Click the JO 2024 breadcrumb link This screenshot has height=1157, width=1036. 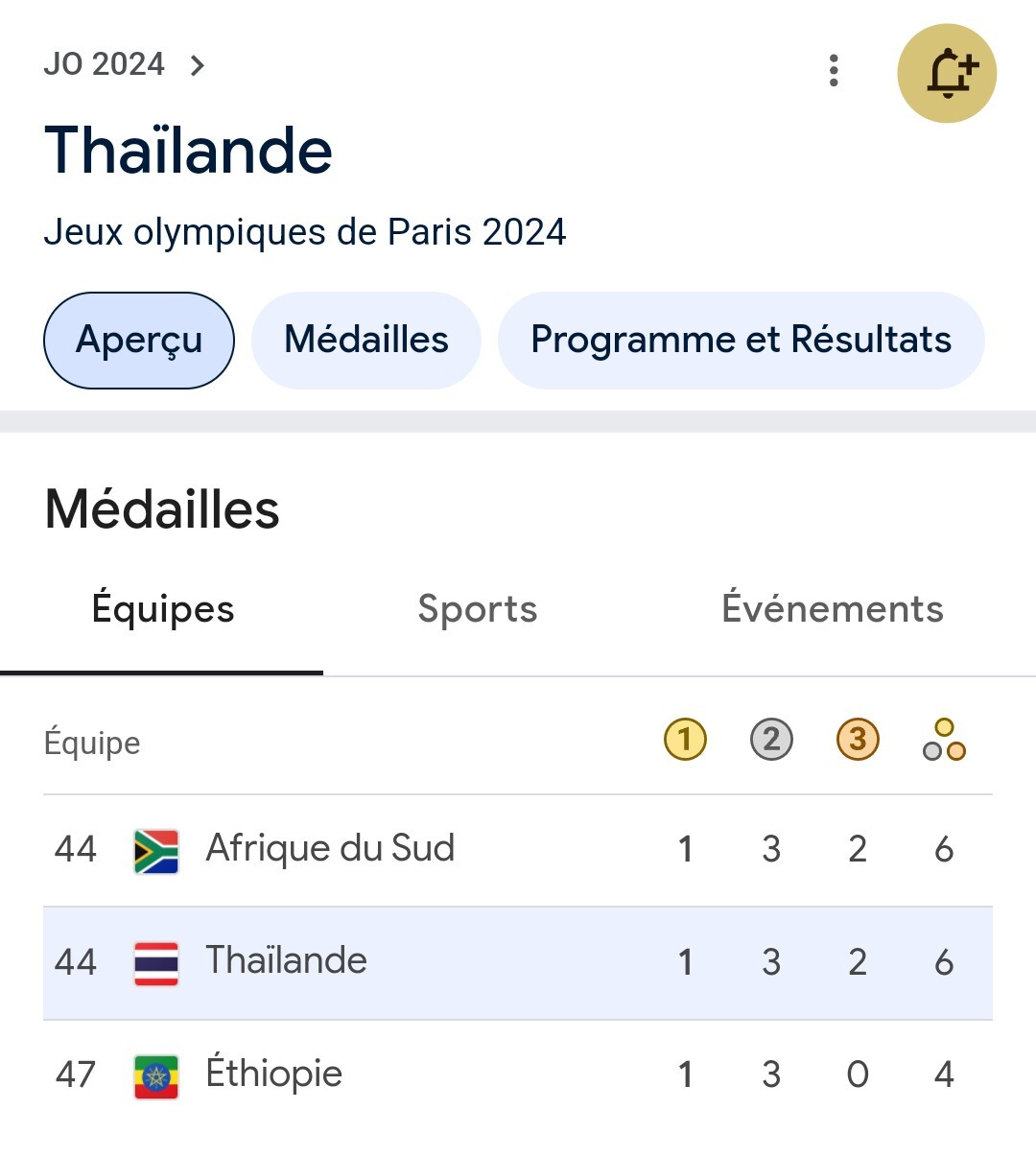[105, 64]
